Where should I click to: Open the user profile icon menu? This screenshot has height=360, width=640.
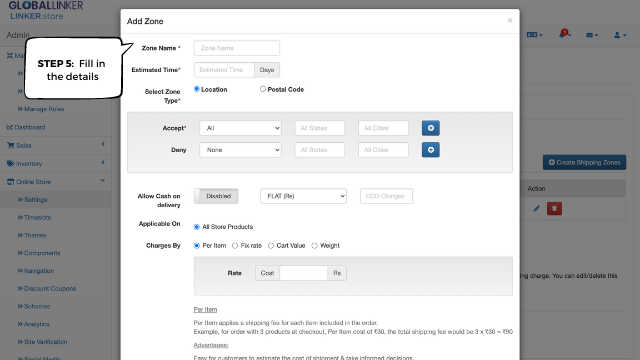click(620, 35)
